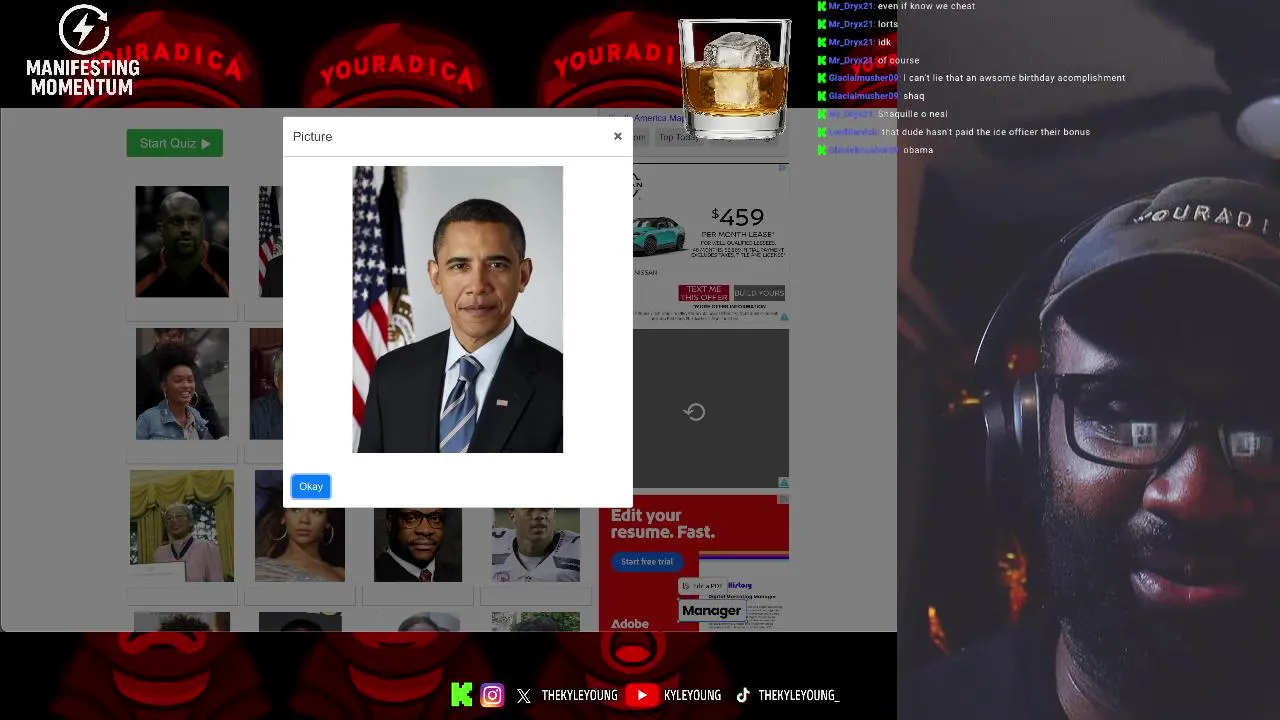This screenshot has width=1280, height=720.
Task: Click the Top Today tab behind the dialog
Action: pyautogui.click(x=679, y=137)
